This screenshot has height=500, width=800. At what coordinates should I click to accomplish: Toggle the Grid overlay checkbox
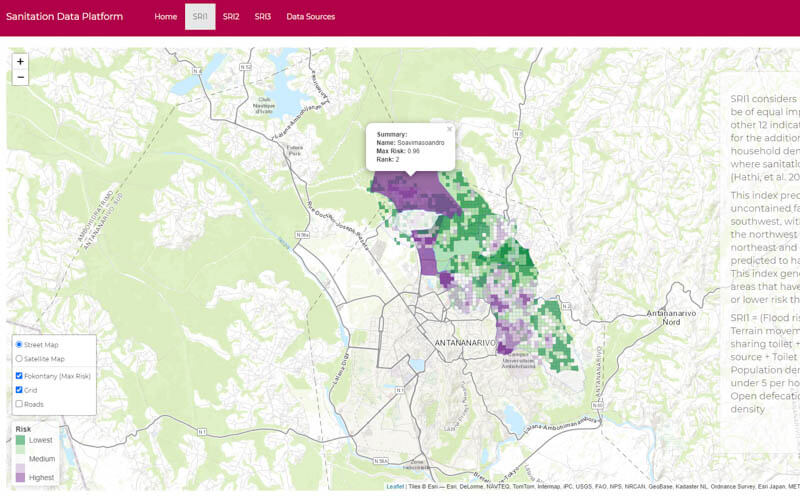click(x=19, y=390)
